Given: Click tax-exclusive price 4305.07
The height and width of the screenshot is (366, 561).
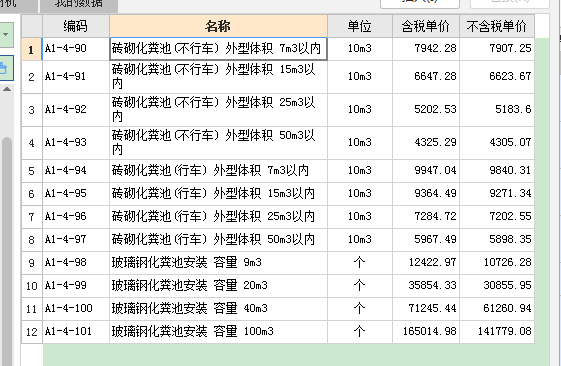Looking at the screenshot, I should (x=497, y=143).
